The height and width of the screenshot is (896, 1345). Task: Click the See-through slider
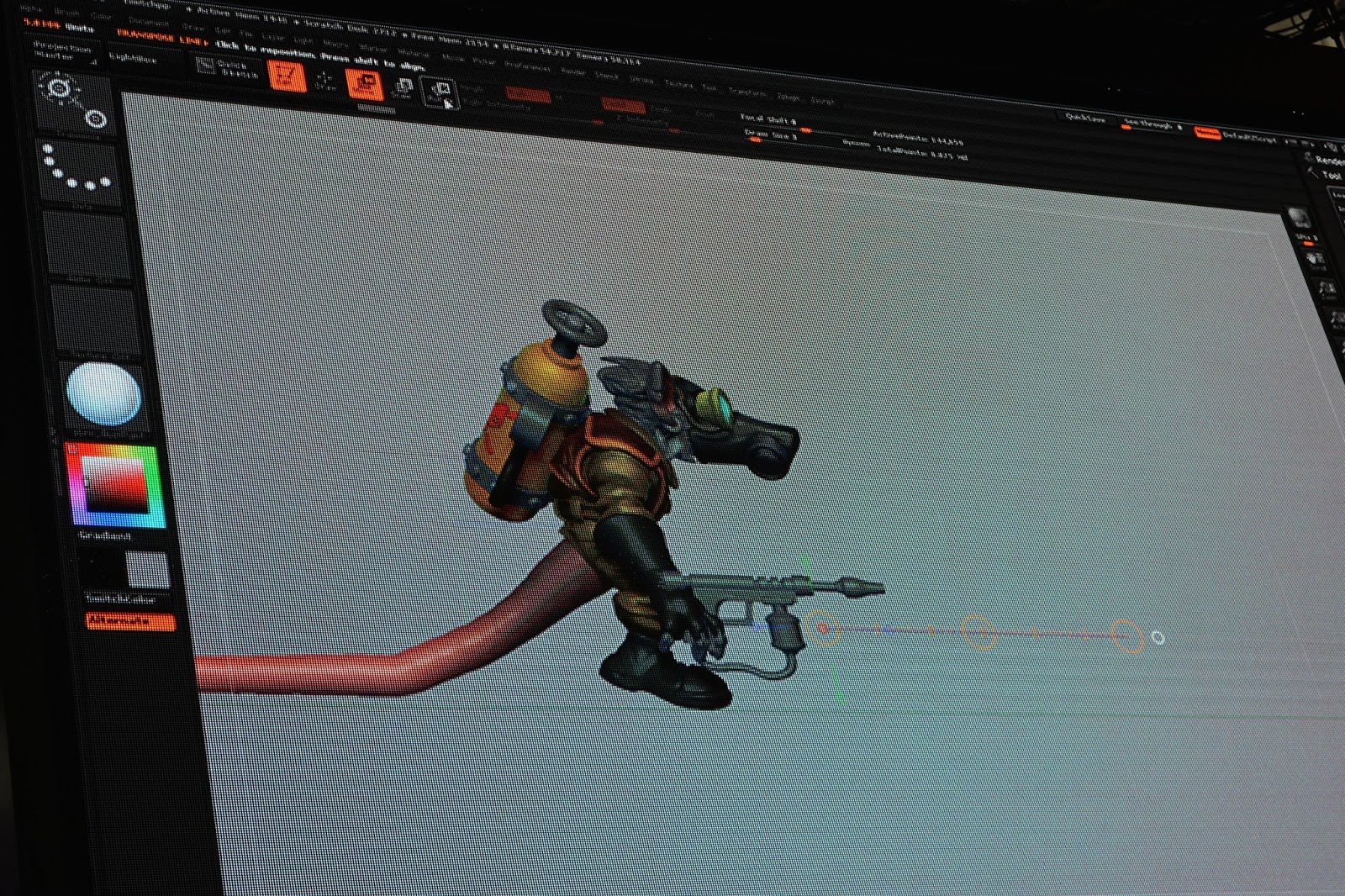coord(1154,124)
